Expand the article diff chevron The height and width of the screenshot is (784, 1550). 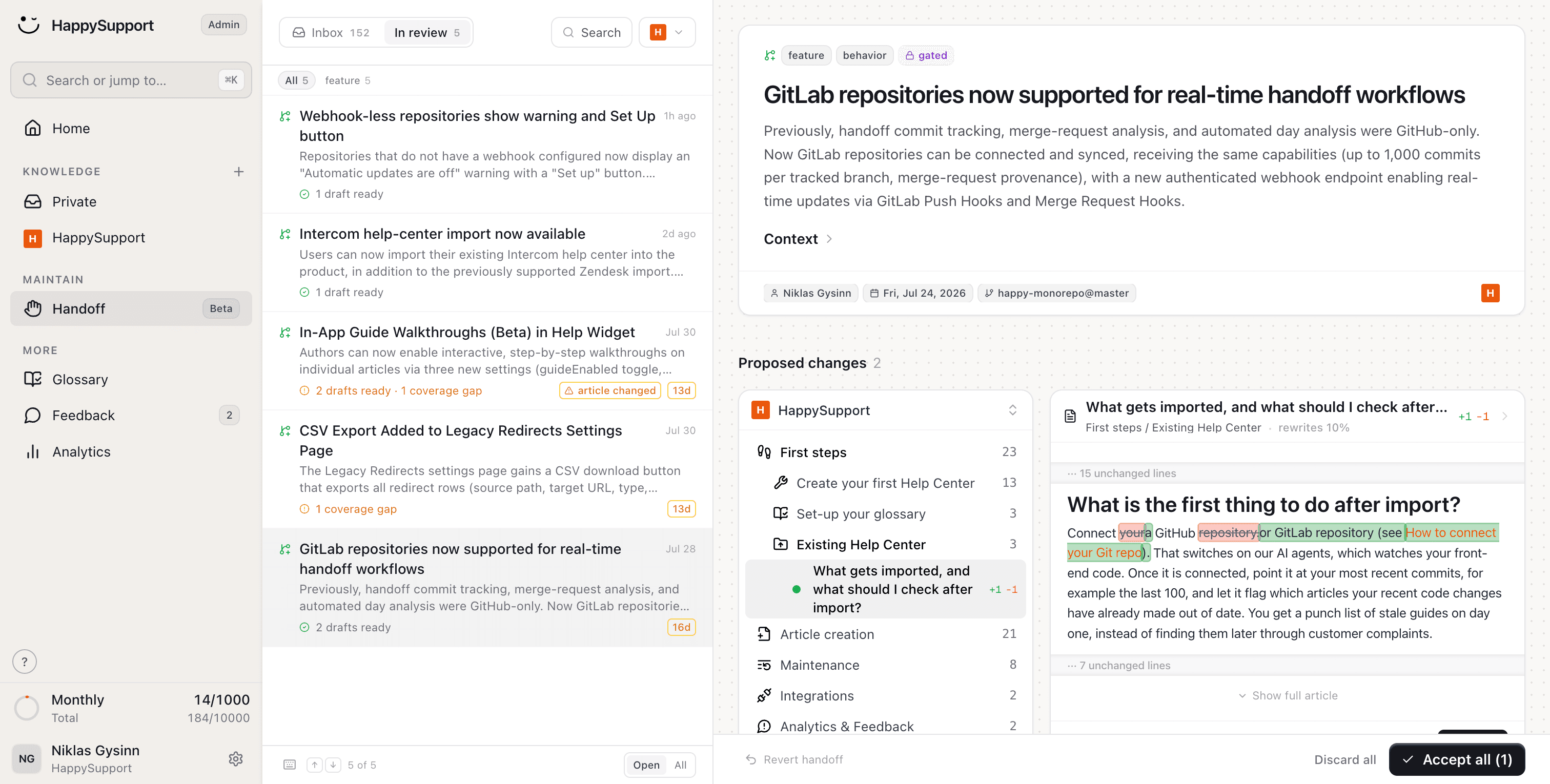1505,416
